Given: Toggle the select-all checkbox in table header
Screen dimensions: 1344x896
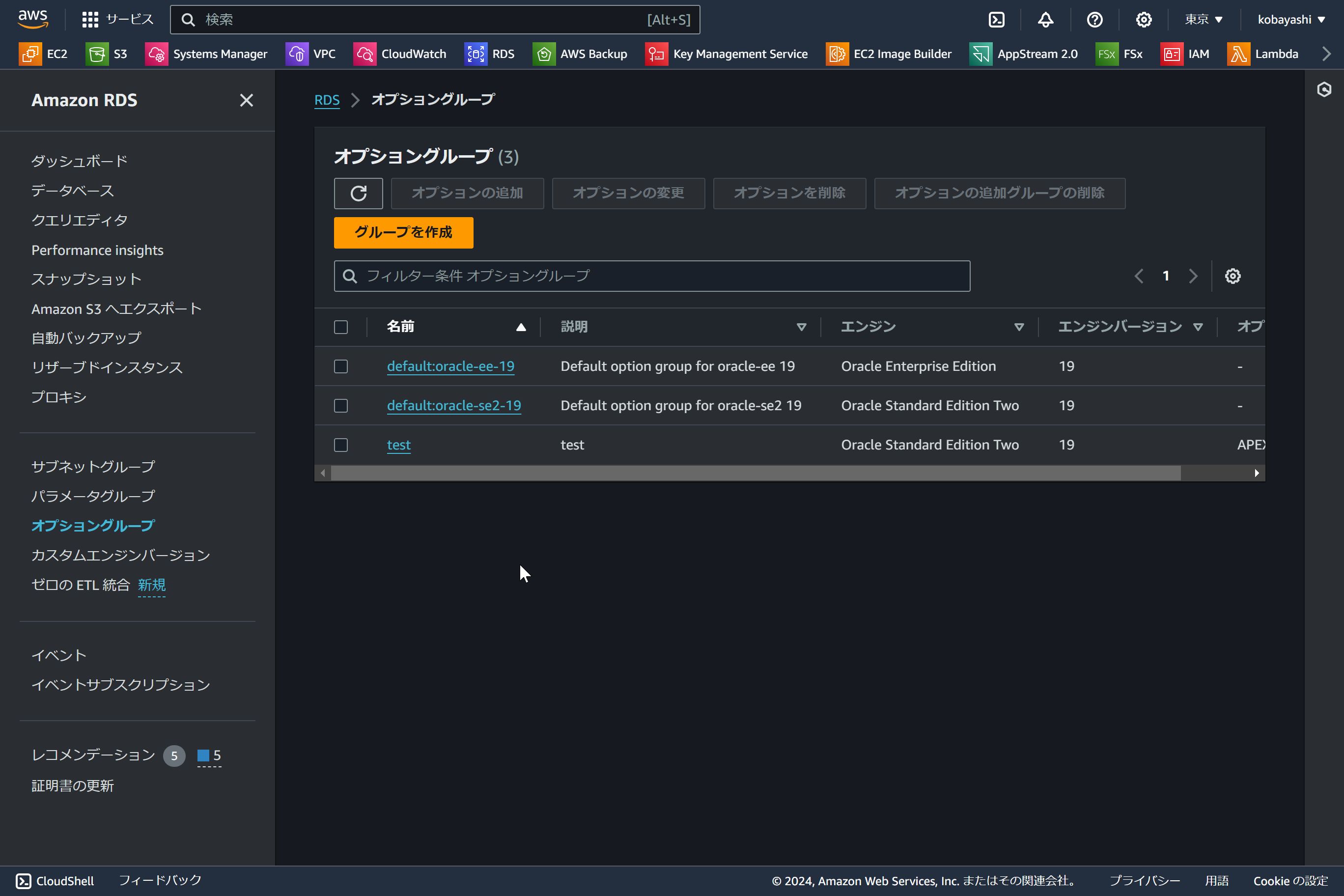Looking at the screenshot, I should point(341,326).
